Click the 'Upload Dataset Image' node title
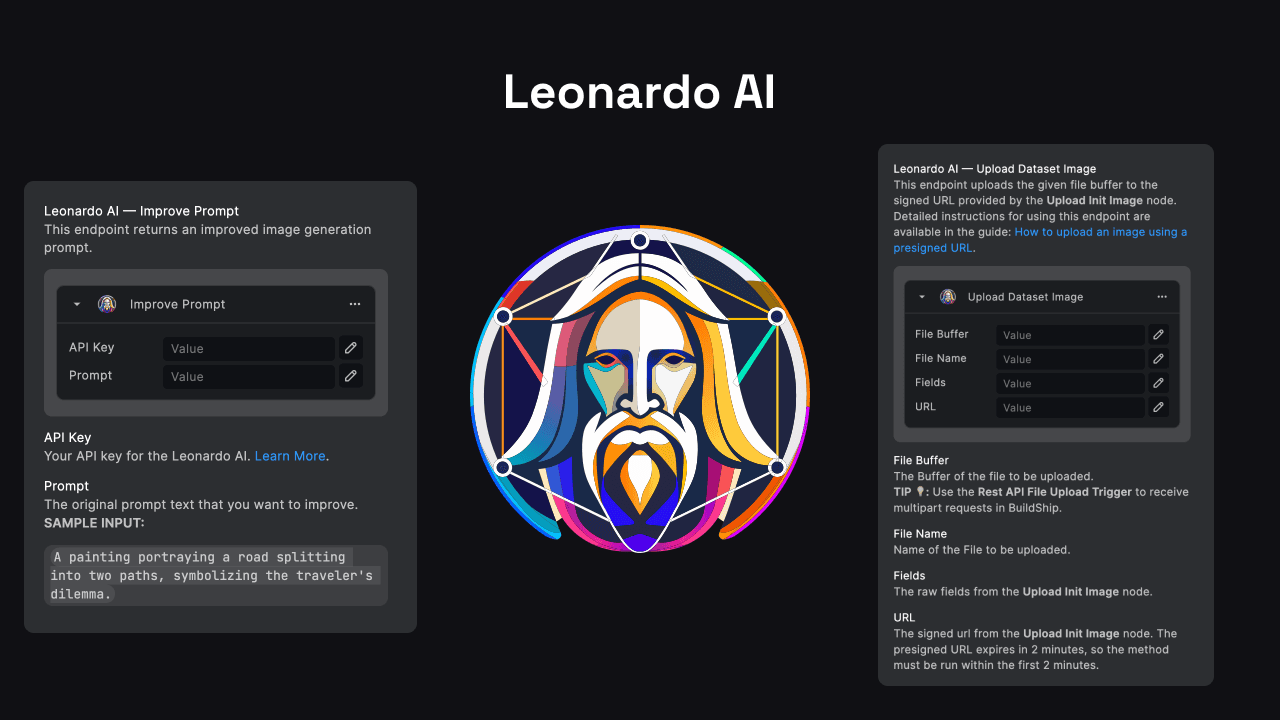This screenshot has height=720, width=1280. pos(1025,297)
